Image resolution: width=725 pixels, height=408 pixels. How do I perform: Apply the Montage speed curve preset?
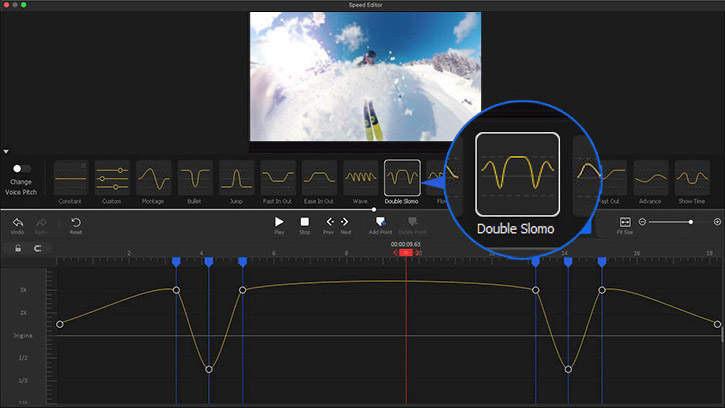coord(154,178)
